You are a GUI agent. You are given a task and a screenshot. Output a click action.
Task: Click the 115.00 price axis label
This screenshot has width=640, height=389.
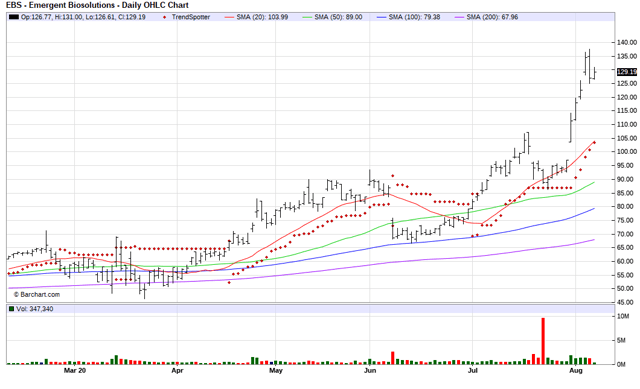coord(627,111)
